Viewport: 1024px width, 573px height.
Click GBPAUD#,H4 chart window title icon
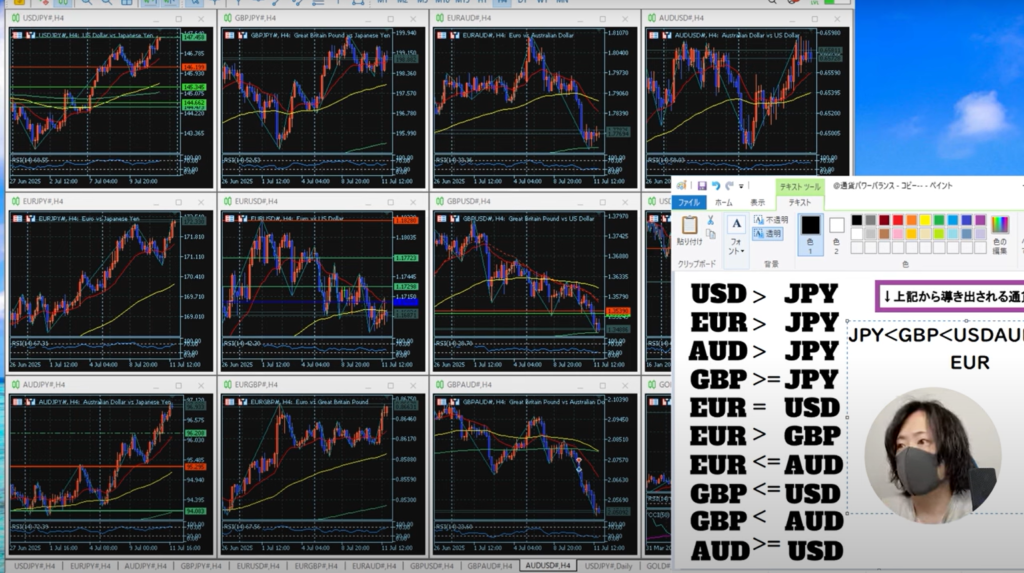tap(440, 385)
